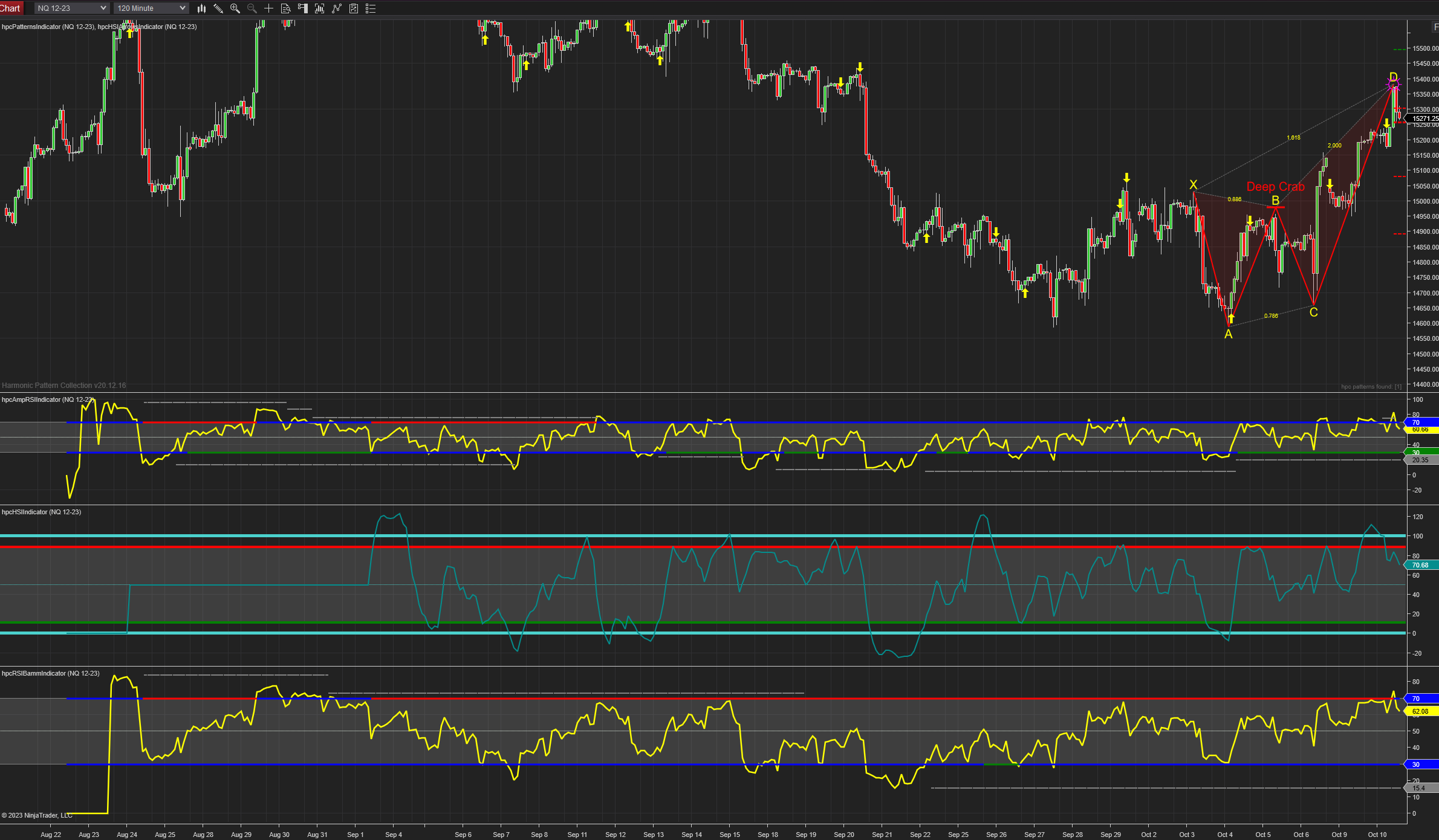Click the zoom out magnifier icon
Viewport: 1439px width, 840px height.
[252, 8]
